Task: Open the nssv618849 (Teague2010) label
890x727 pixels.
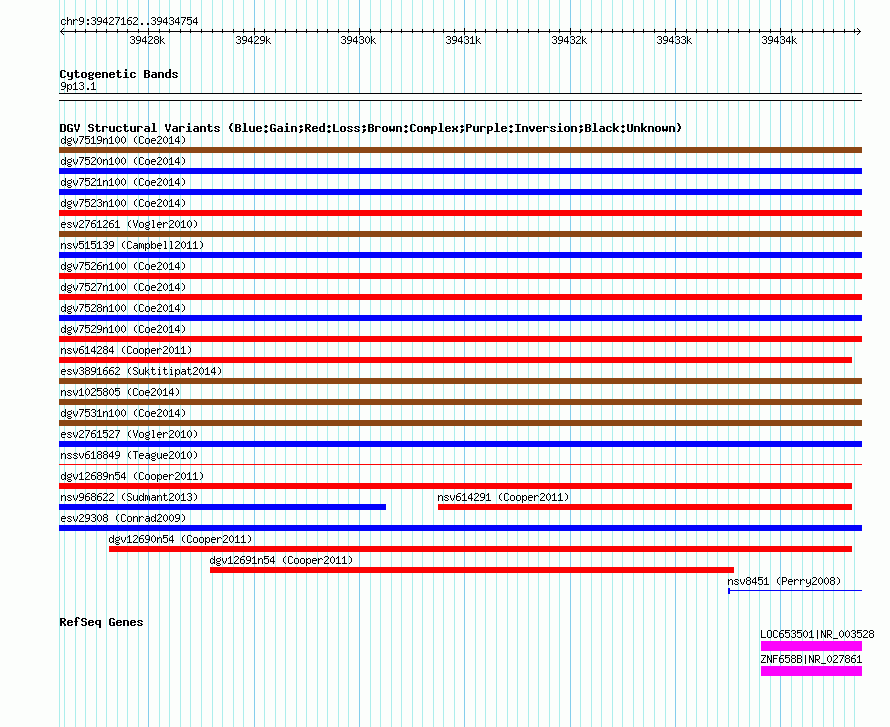Action: pos(129,455)
